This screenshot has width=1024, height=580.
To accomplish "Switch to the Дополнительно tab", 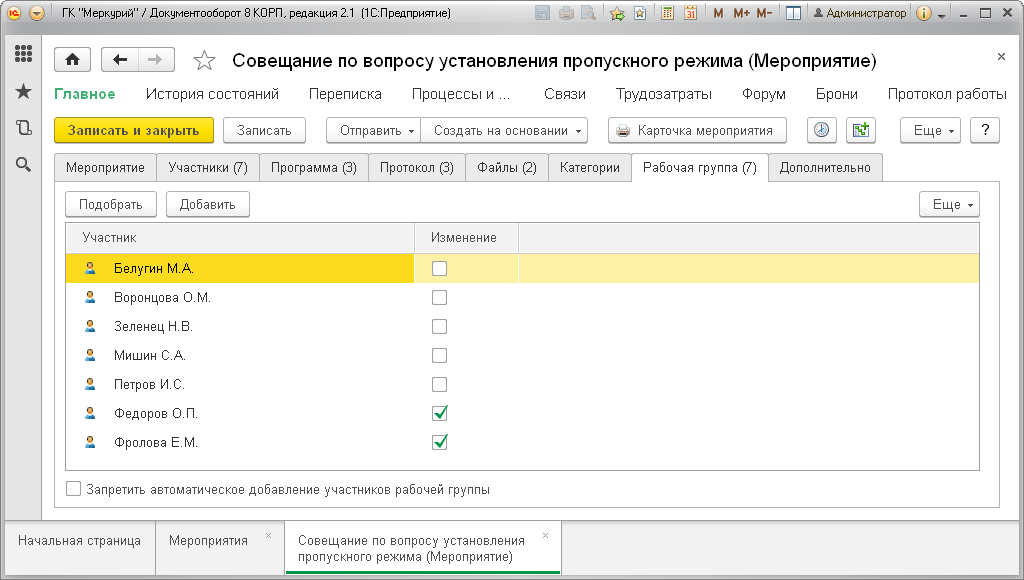I will coord(825,167).
